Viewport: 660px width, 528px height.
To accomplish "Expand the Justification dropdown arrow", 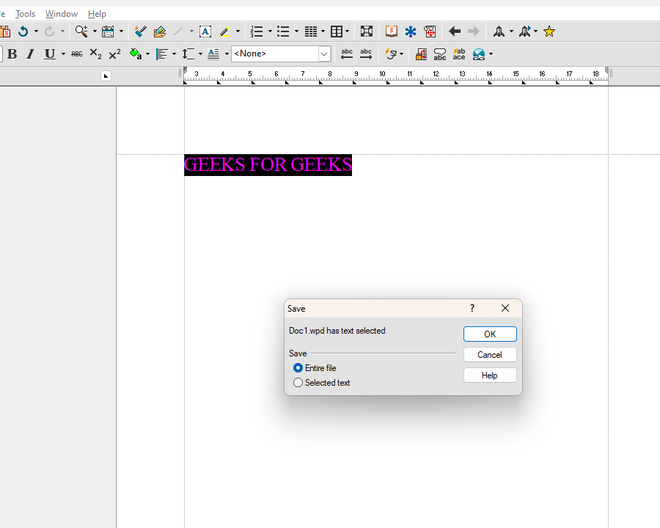I will click(x=174, y=54).
